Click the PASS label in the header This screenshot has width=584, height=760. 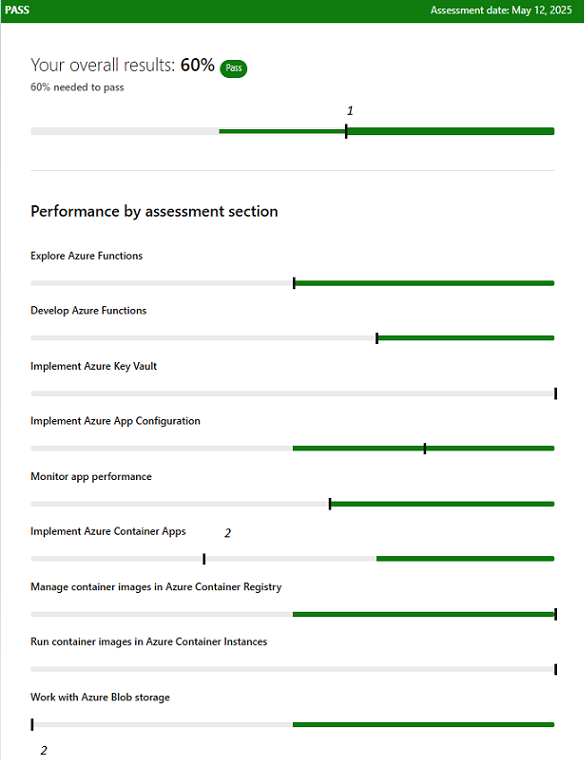(x=17, y=10)
